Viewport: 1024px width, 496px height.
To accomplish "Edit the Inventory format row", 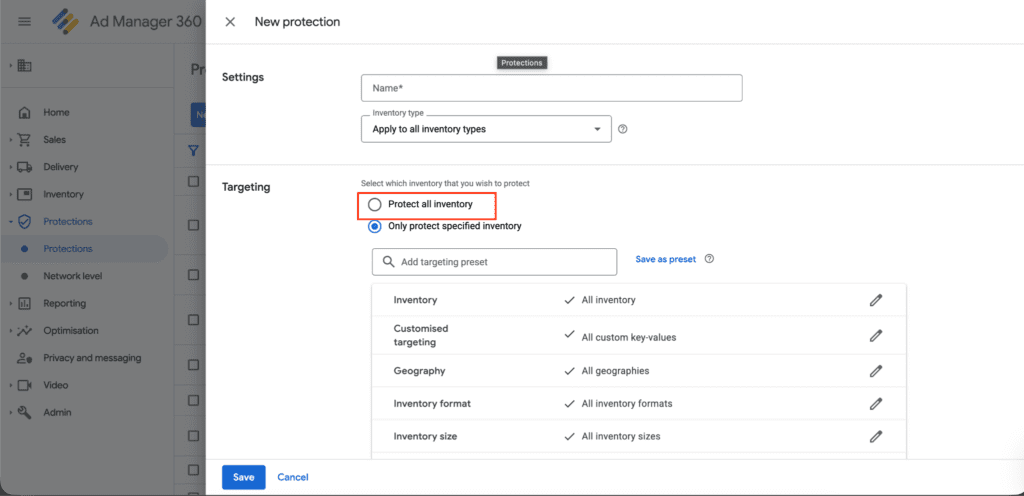I will tap(876, 403).
